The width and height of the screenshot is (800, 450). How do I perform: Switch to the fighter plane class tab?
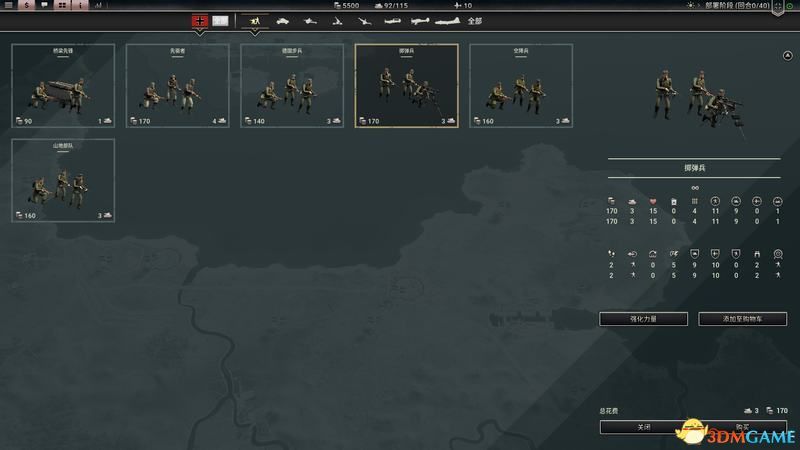pos(392,21)
